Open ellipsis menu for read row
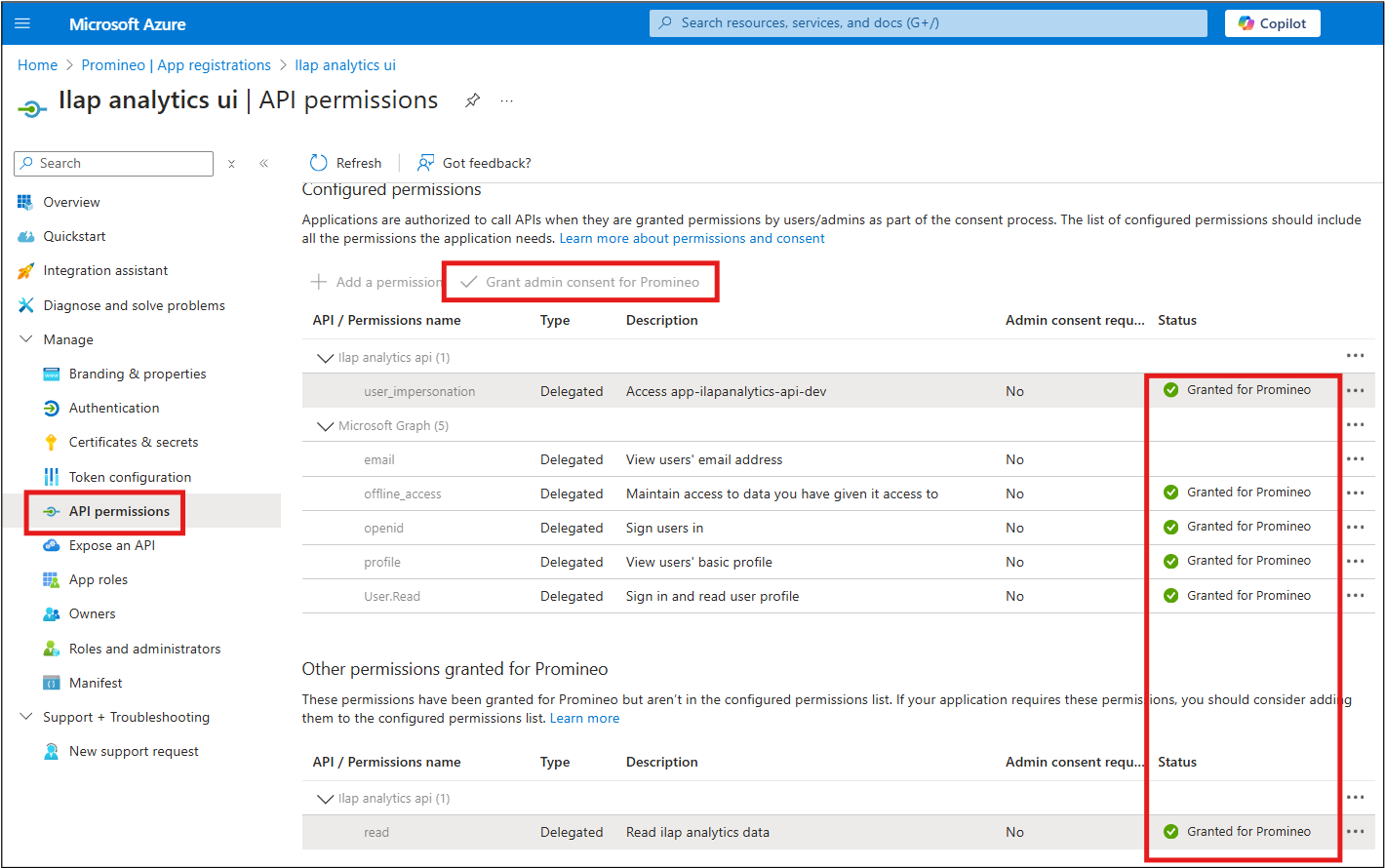Viewport: 1385px width, 868px height. pos(1355,832)
